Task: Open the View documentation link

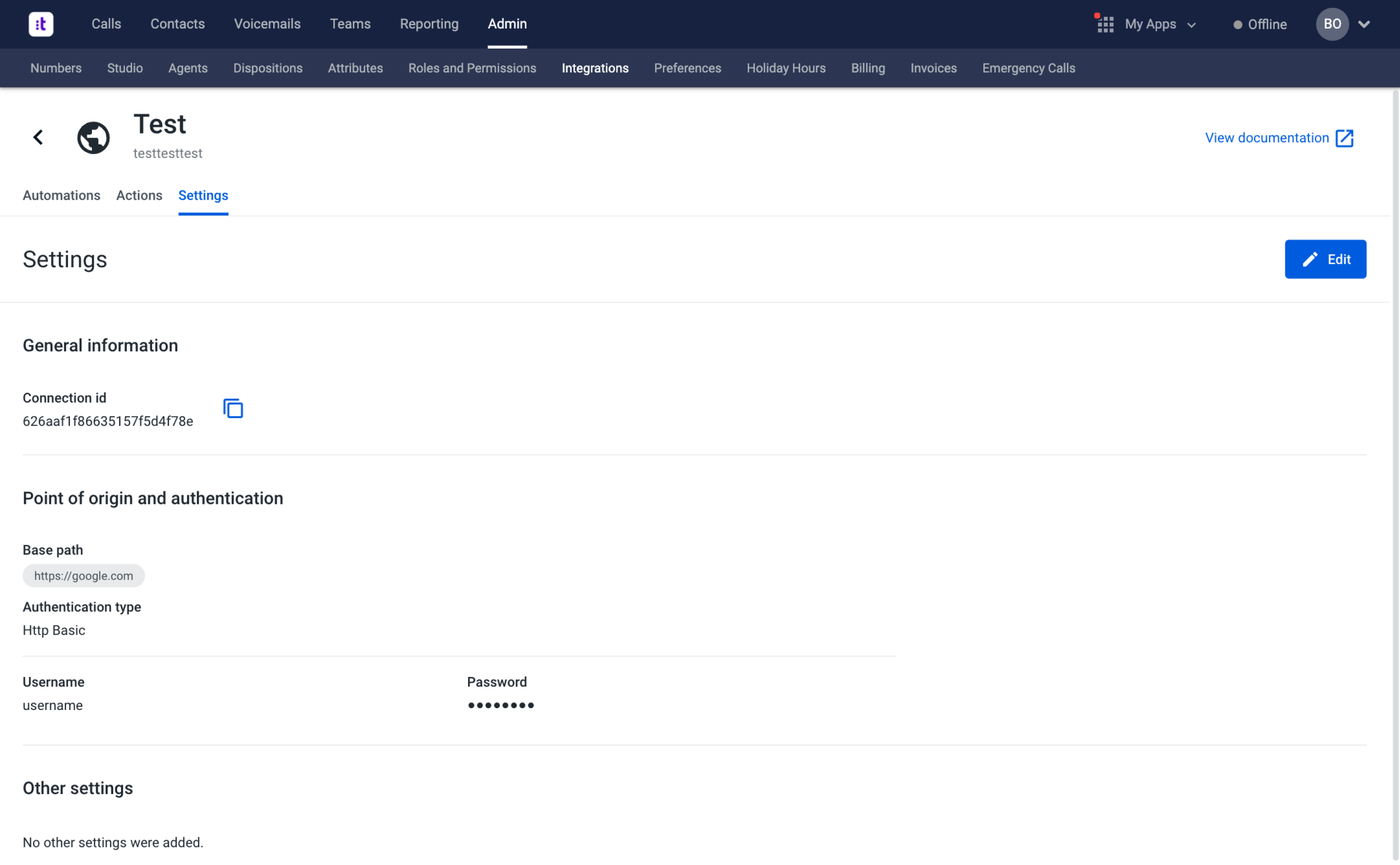Action: pos(1266,138)
